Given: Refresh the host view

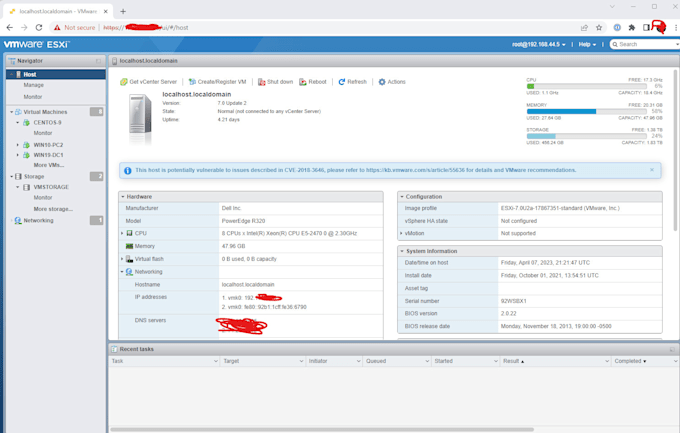Looking at the screenshot, I should [353, 82].
